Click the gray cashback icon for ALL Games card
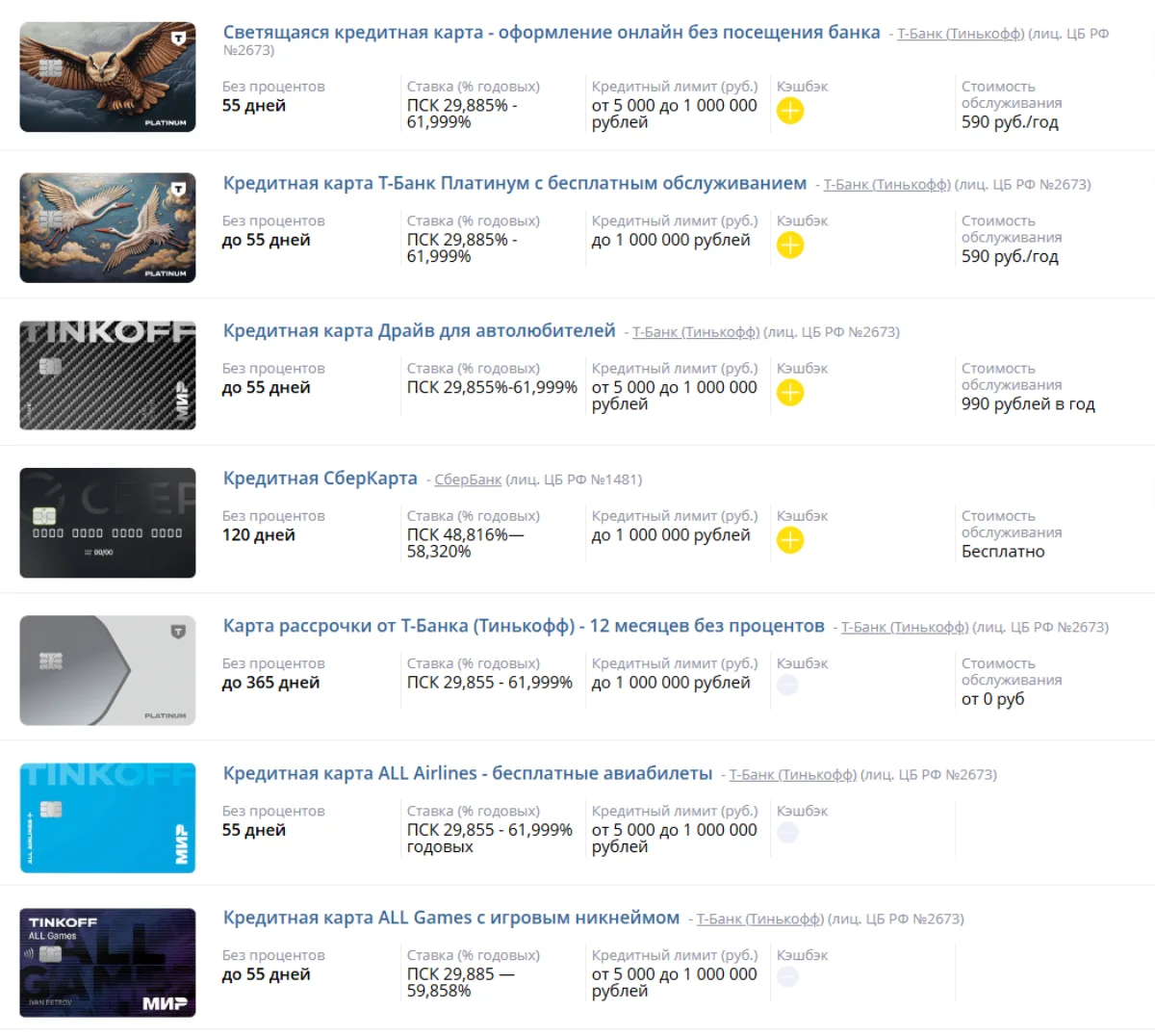Screen dimensions: 1155x1036 click(787, 977)
